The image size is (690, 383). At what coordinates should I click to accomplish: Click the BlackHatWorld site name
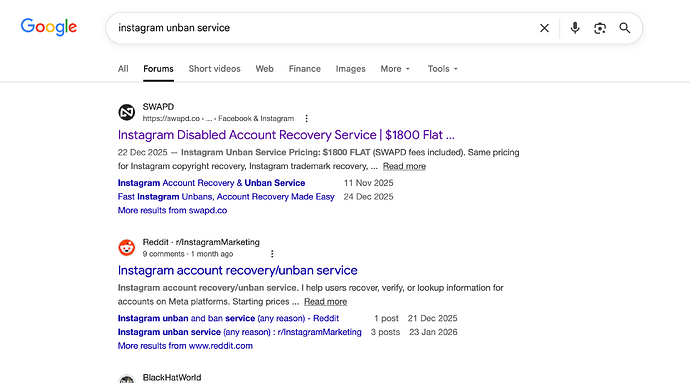pos(172,378)
